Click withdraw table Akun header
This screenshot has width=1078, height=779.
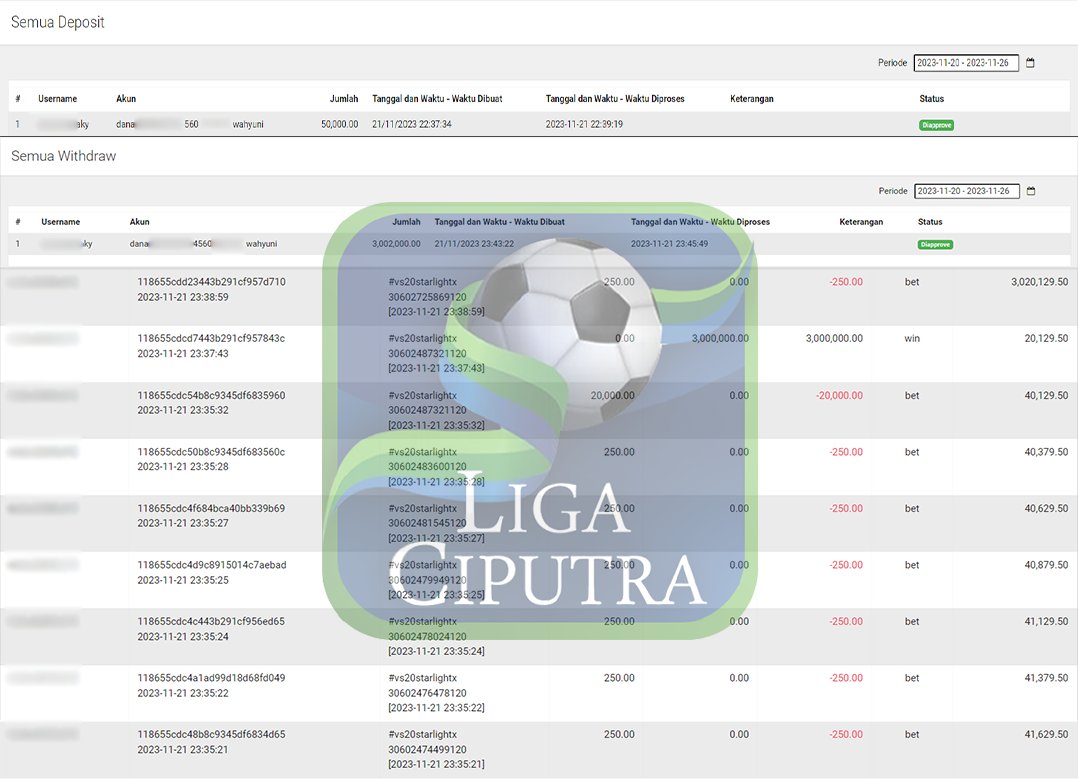pyautogui.click(x=140, y=222)
